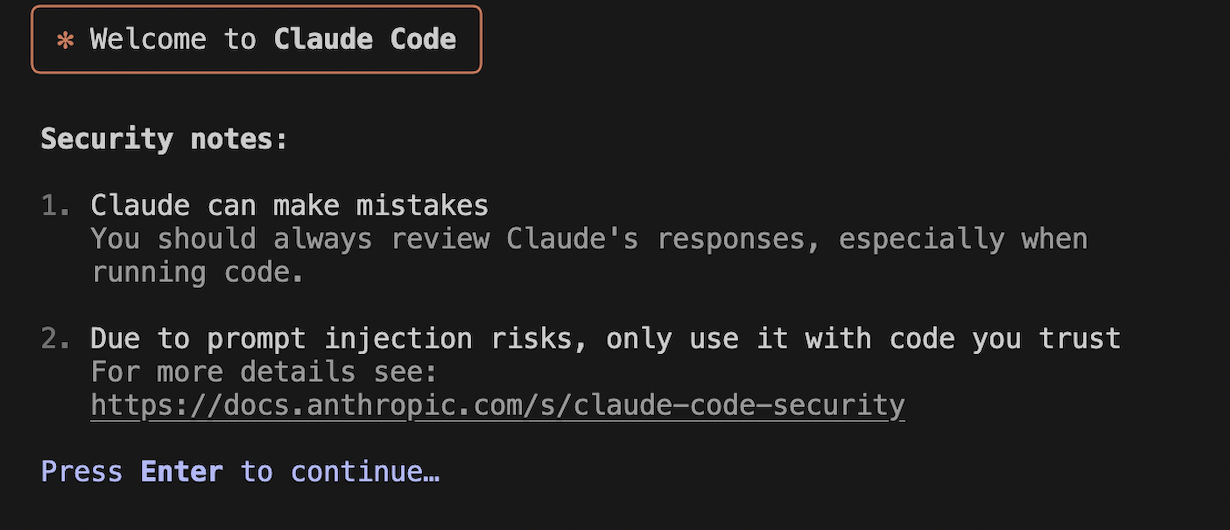Click the word 'especially' in the description
Viewport: 1230px width, 530px height.
[x=921, y=239]
